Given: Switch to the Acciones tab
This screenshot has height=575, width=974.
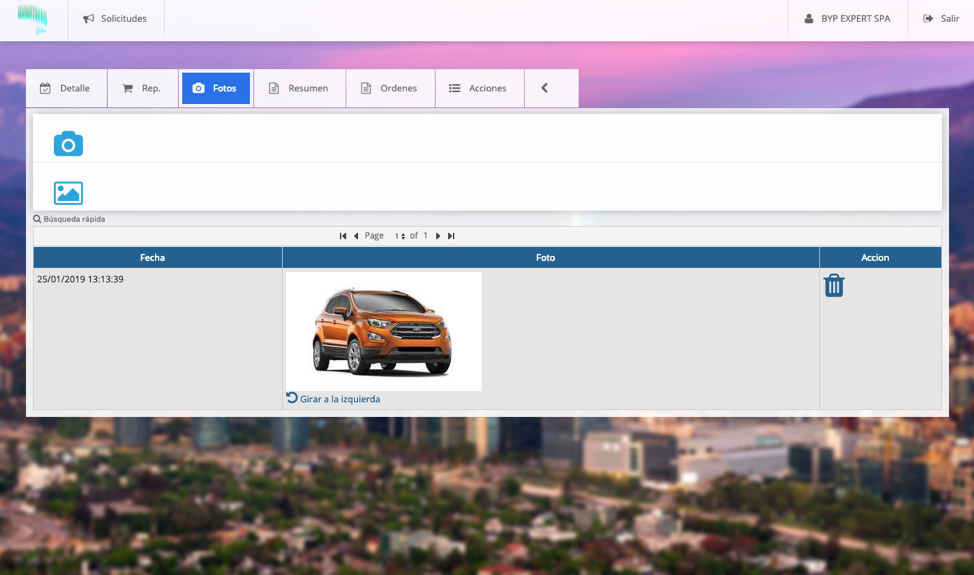Looking at the screenshot, I should (478, 88).
